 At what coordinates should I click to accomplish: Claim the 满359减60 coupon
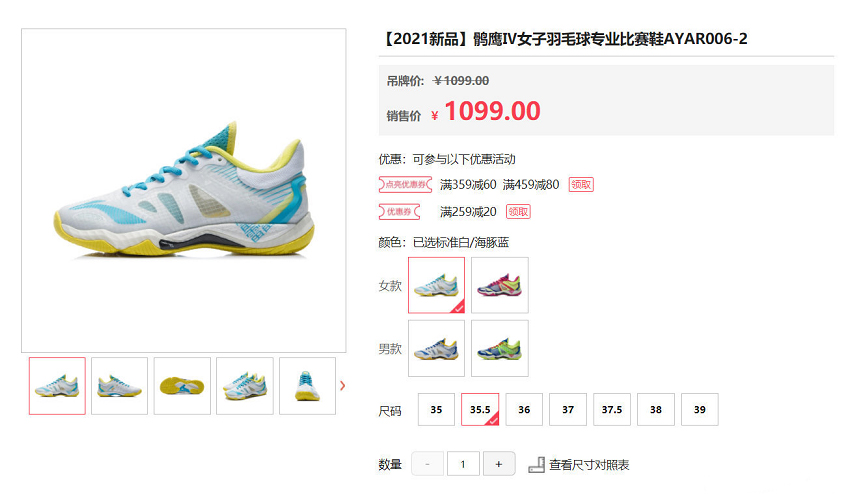[x=581, y=185]
